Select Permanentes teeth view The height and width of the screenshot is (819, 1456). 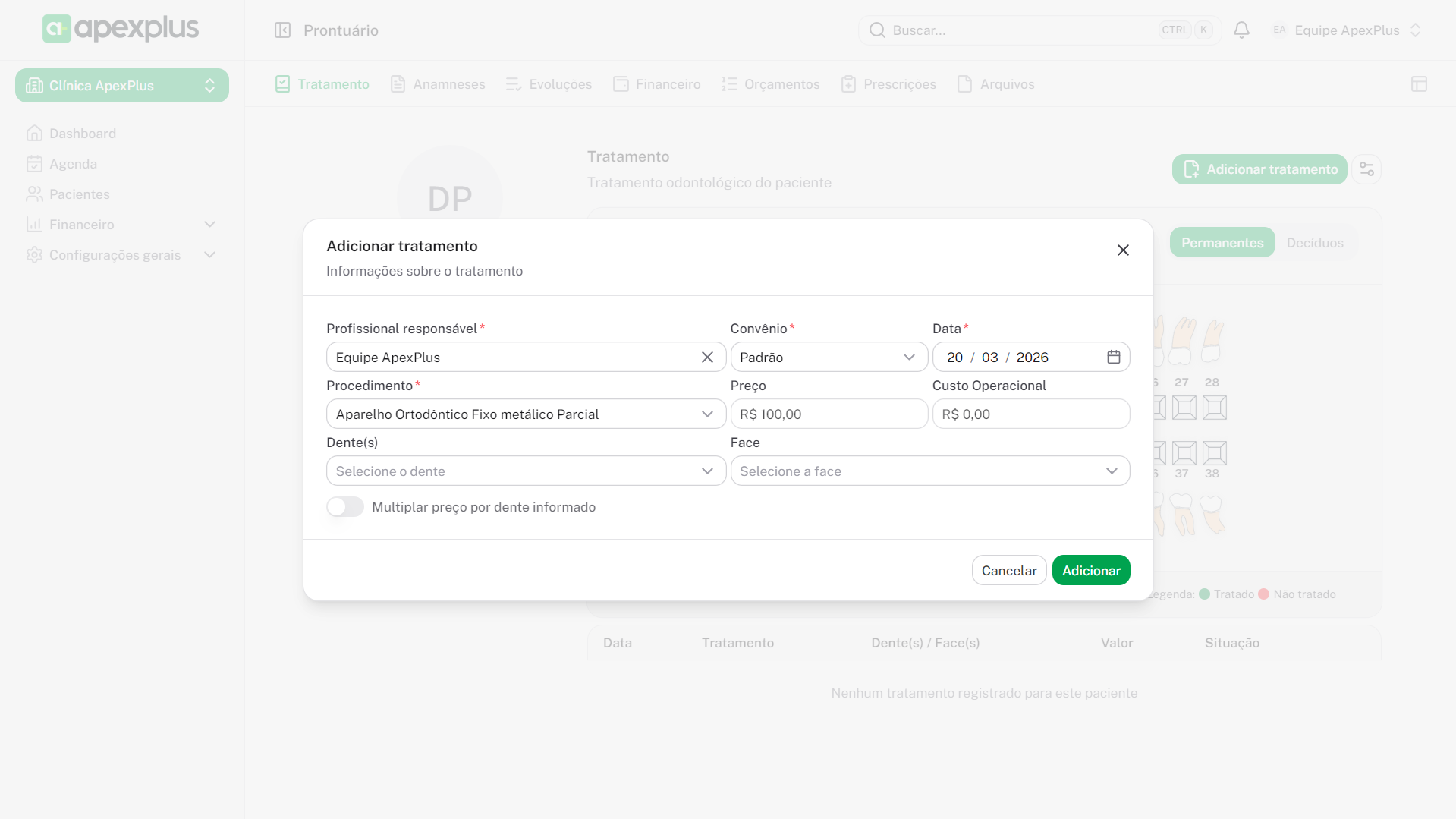1222,243
